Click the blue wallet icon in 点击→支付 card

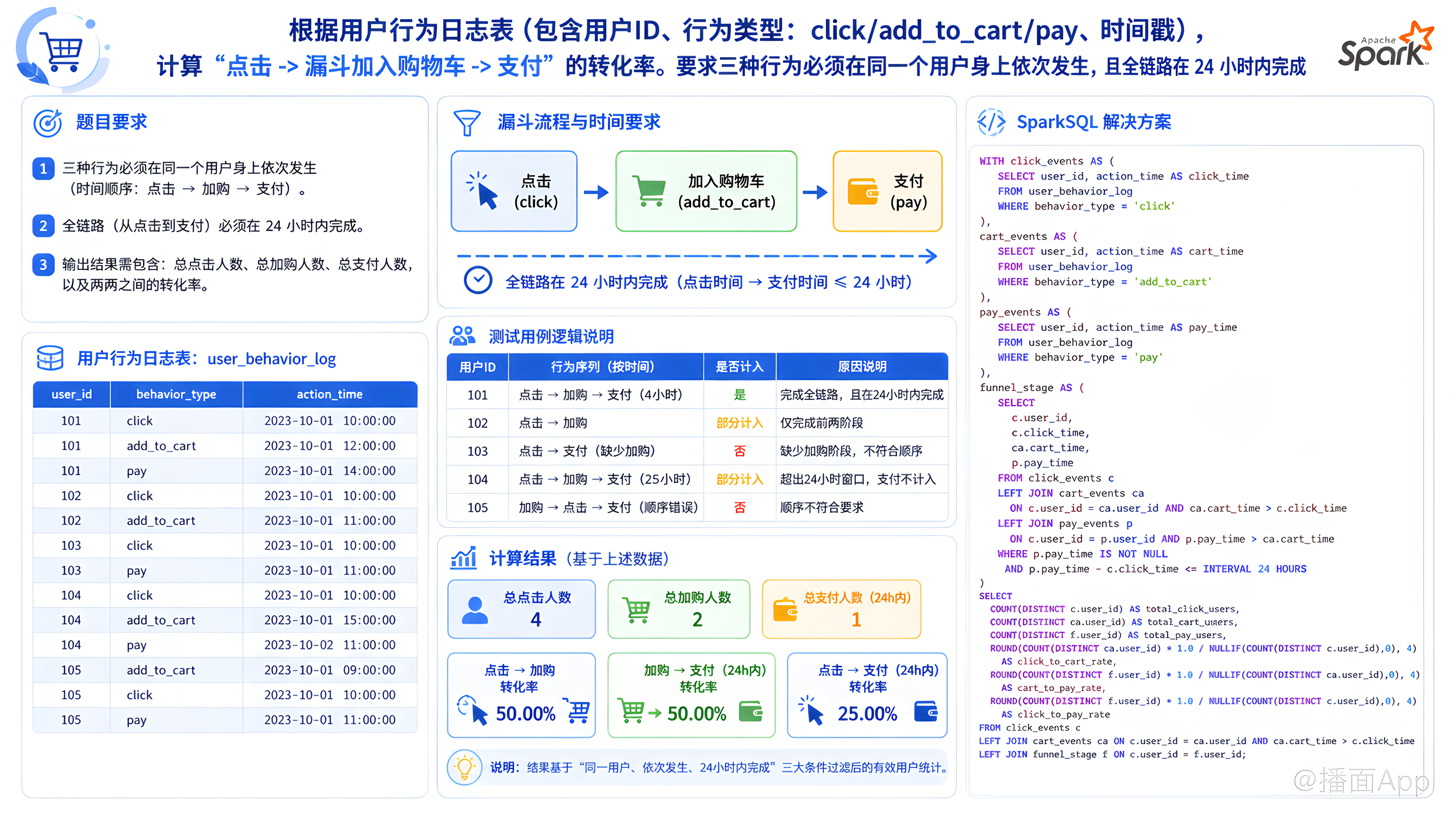coord(926,712)
